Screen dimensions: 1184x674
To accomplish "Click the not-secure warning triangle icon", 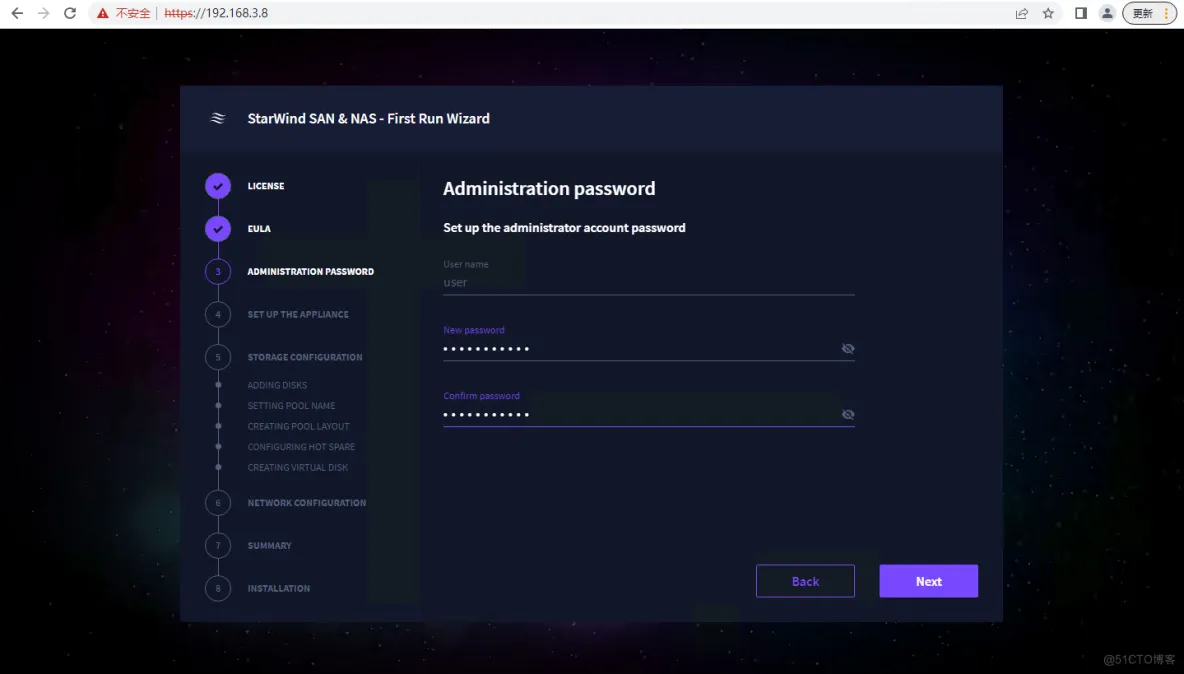I will pos(103,13).
